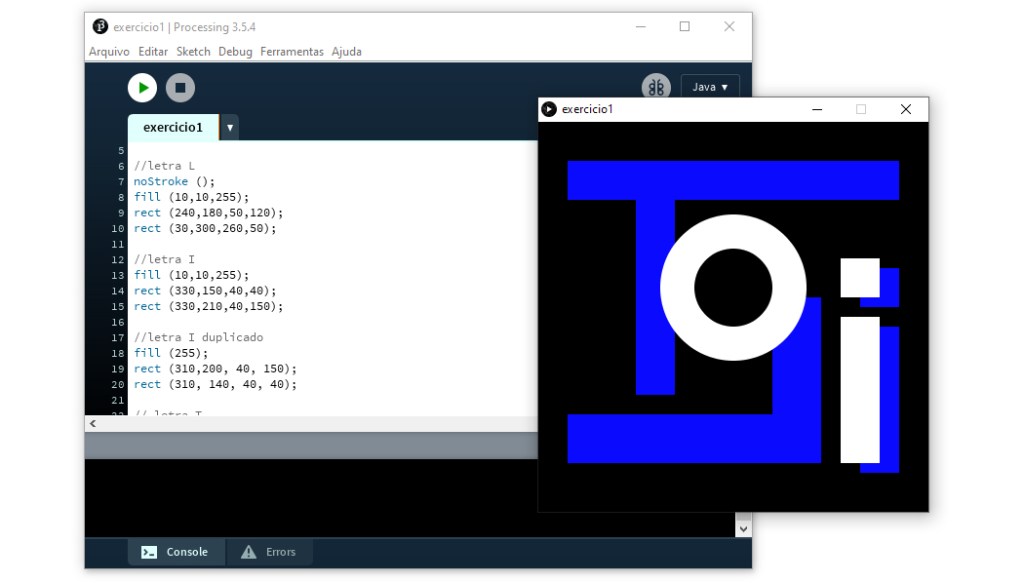Click the exercicio1 output window icon

tap(549, 109)
